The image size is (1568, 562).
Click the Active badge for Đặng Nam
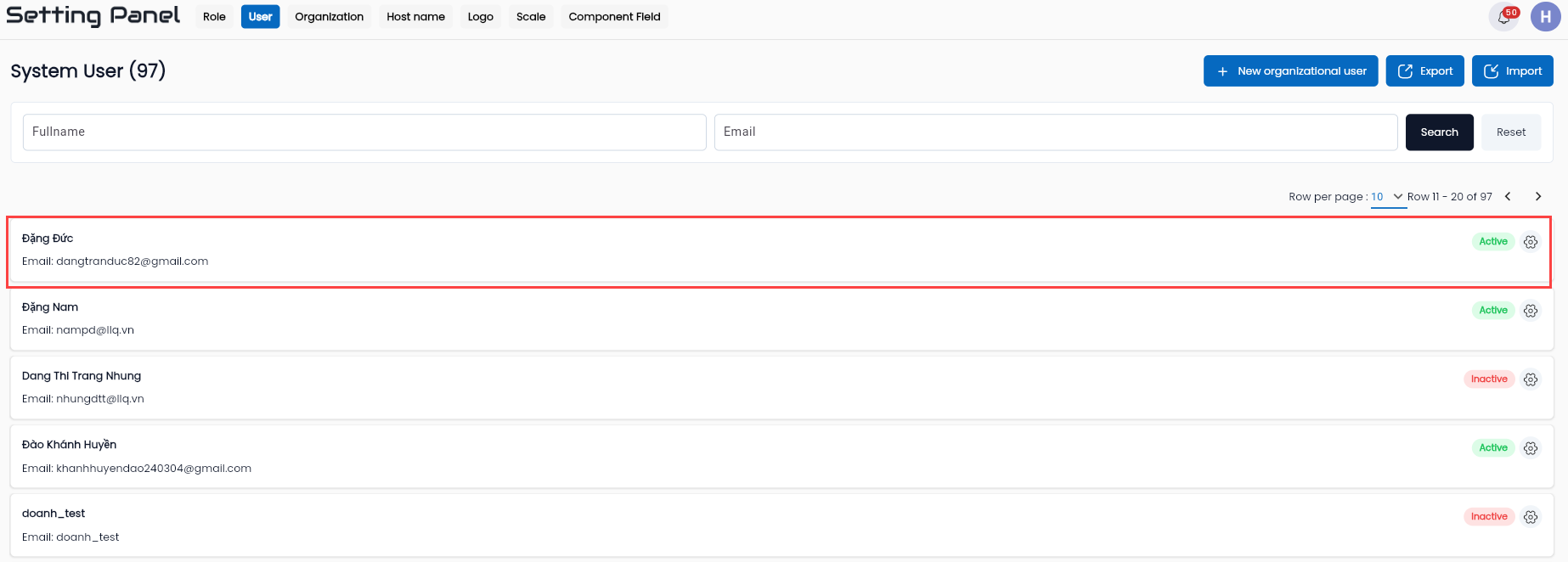(x=1492, y=311)
